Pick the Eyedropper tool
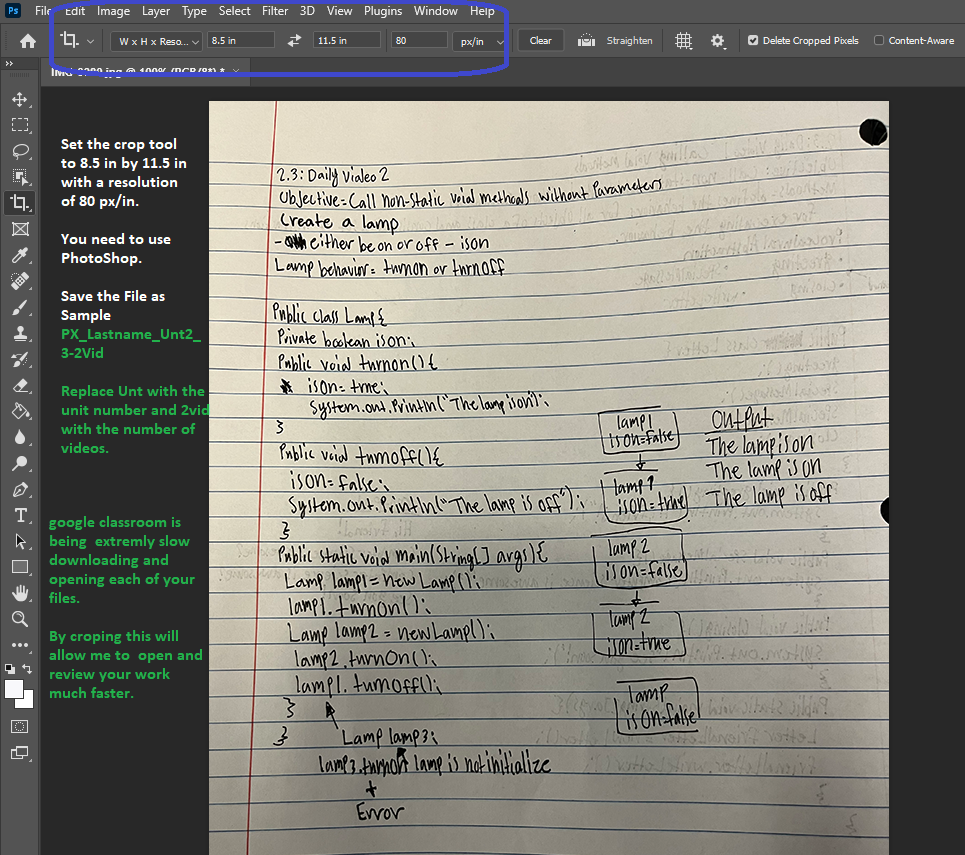This screenshot has width=965, height=855. [19, 256]
